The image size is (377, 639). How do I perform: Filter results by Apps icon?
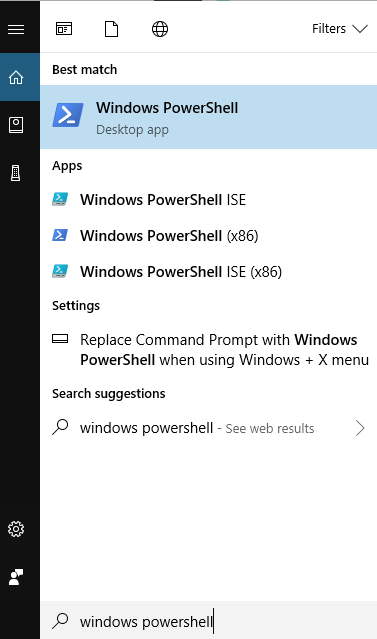(64, 29)
